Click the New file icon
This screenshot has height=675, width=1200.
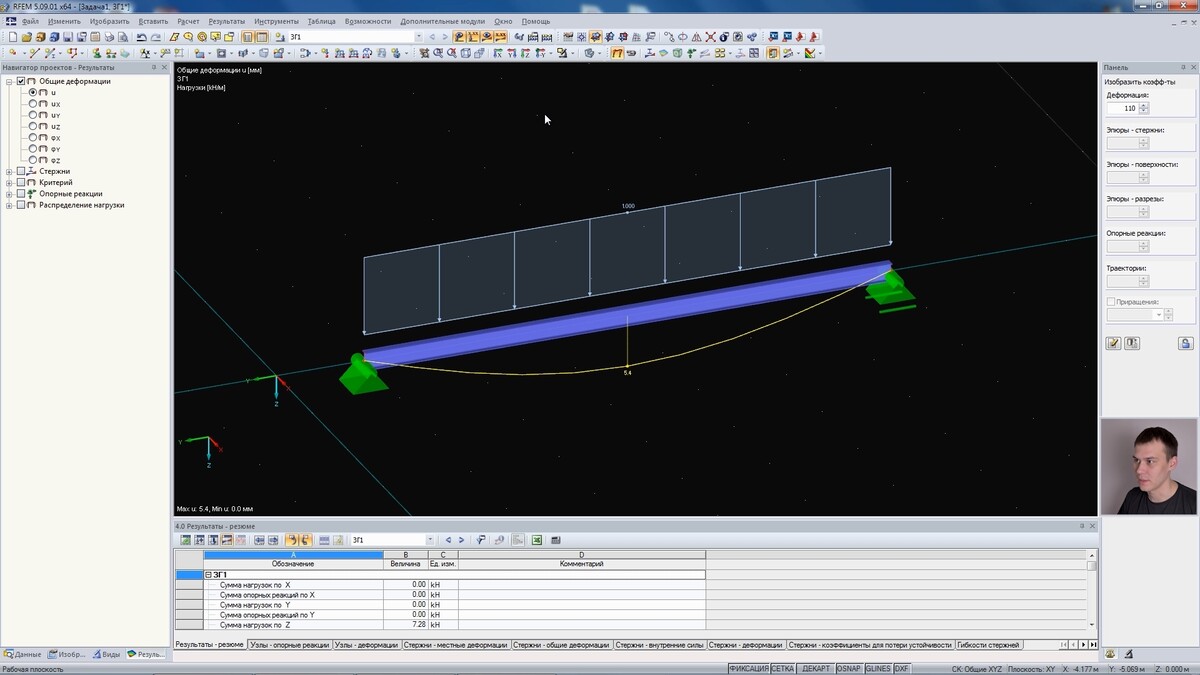(13, 37)
